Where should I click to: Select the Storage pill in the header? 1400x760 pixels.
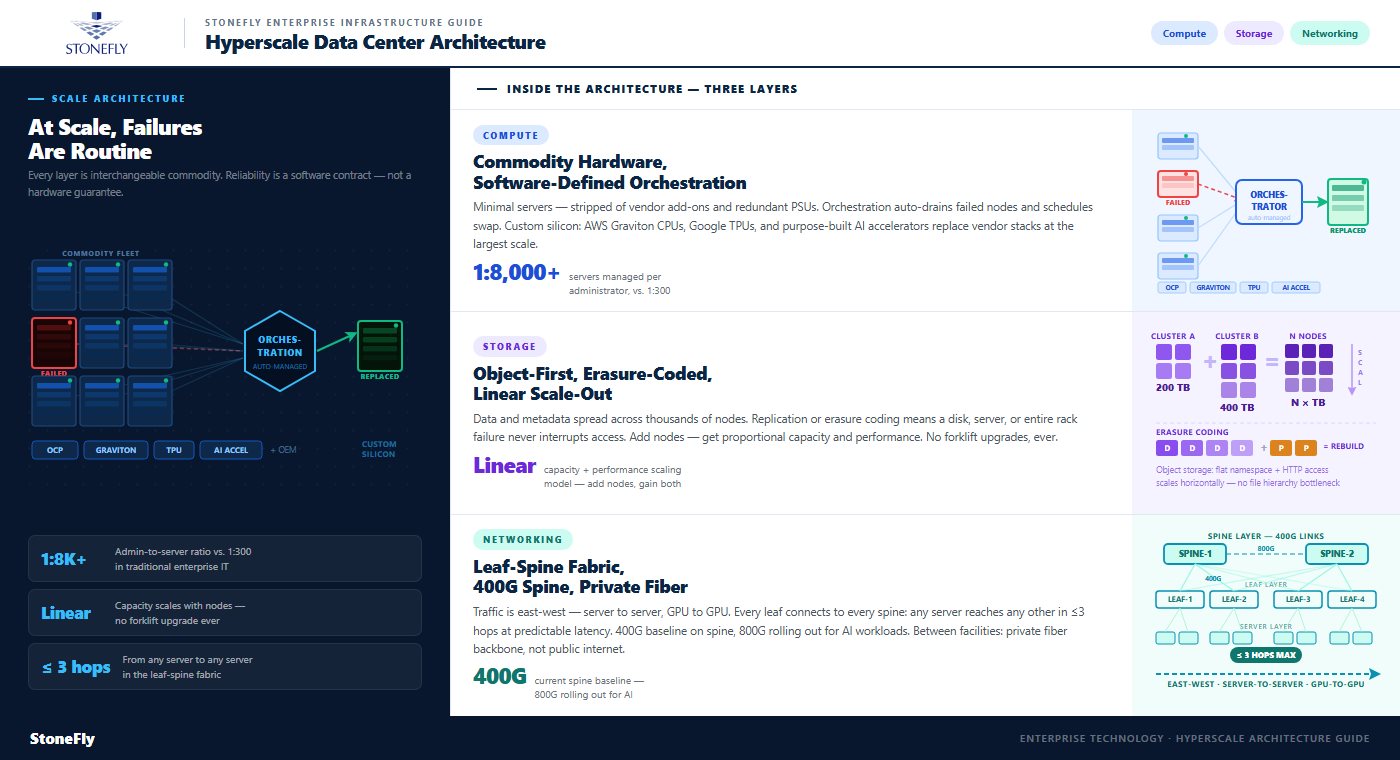(x=1254, y=33)
